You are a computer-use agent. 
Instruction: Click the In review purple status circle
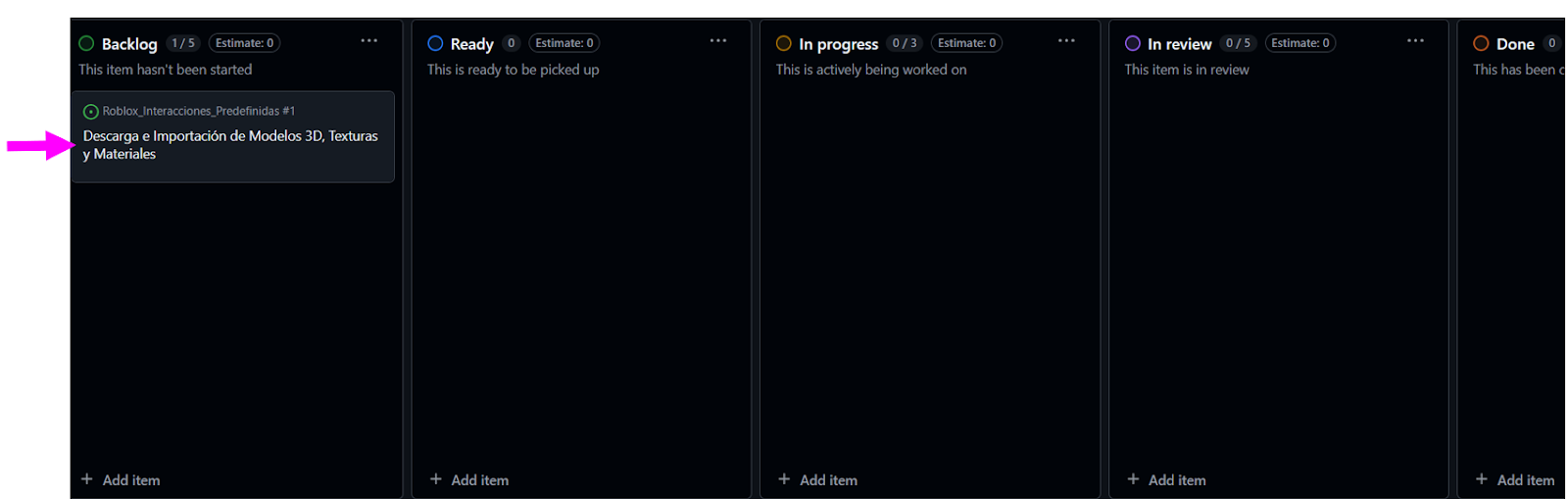click(1132, 43)
